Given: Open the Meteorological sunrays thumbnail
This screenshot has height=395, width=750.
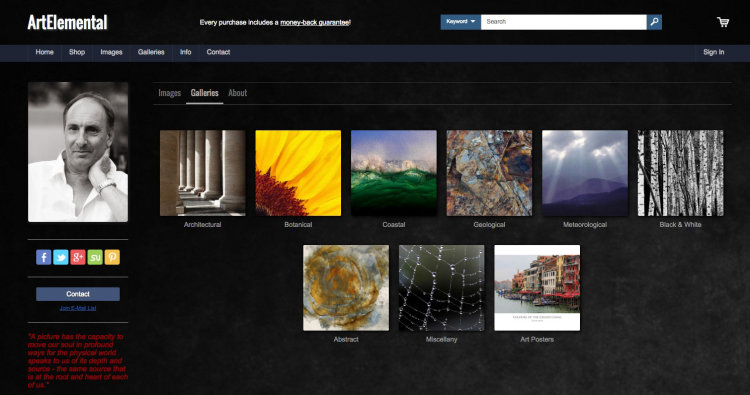Looking at the screenshot, I should click(585, 173).
